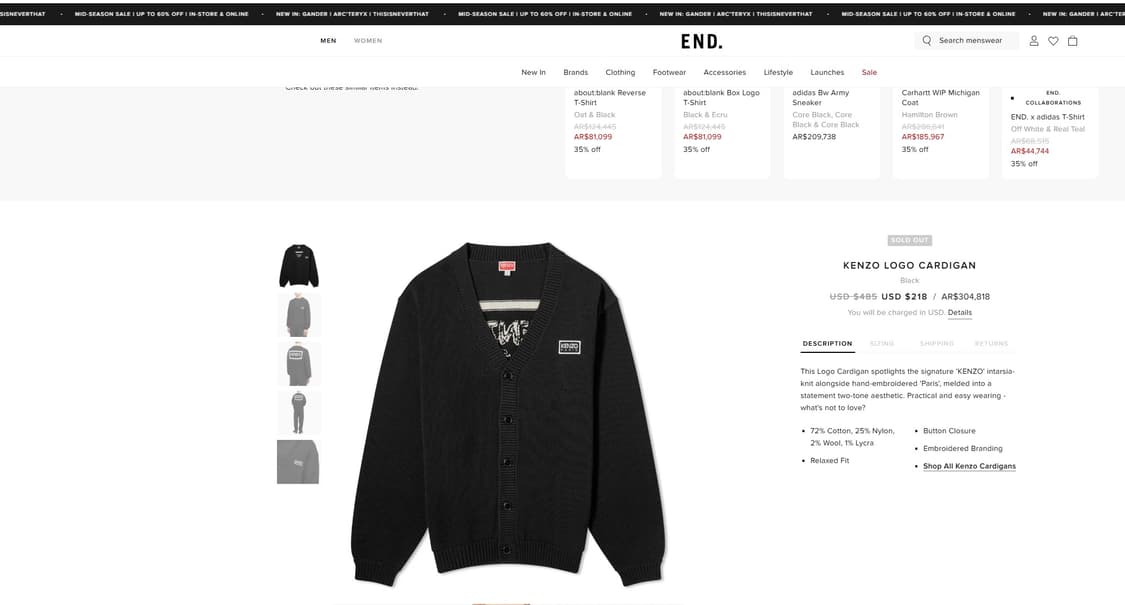Click the Search menswear field

coord(966,41)
